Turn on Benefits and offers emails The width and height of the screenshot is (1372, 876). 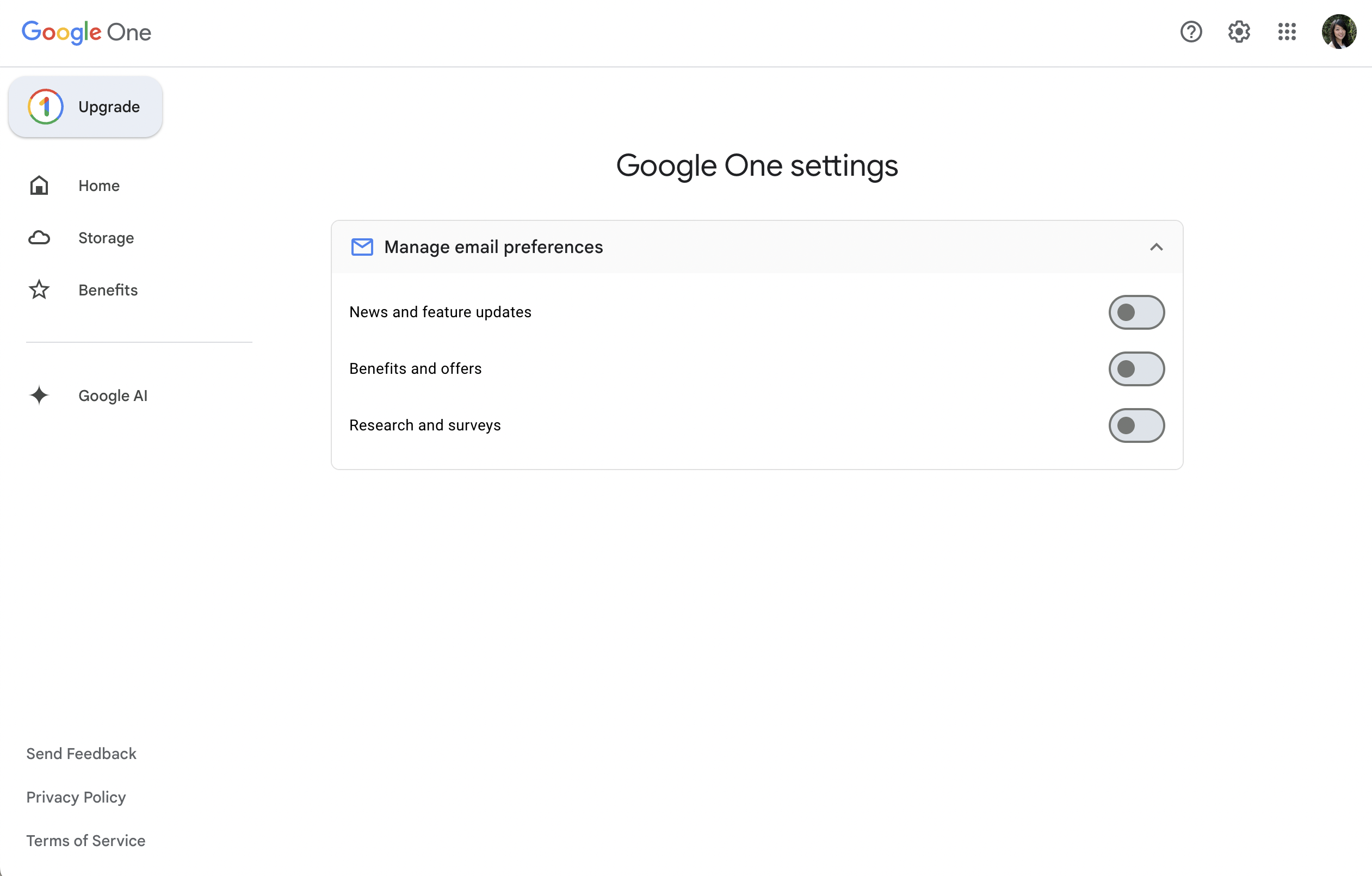tap(1136, 369)
